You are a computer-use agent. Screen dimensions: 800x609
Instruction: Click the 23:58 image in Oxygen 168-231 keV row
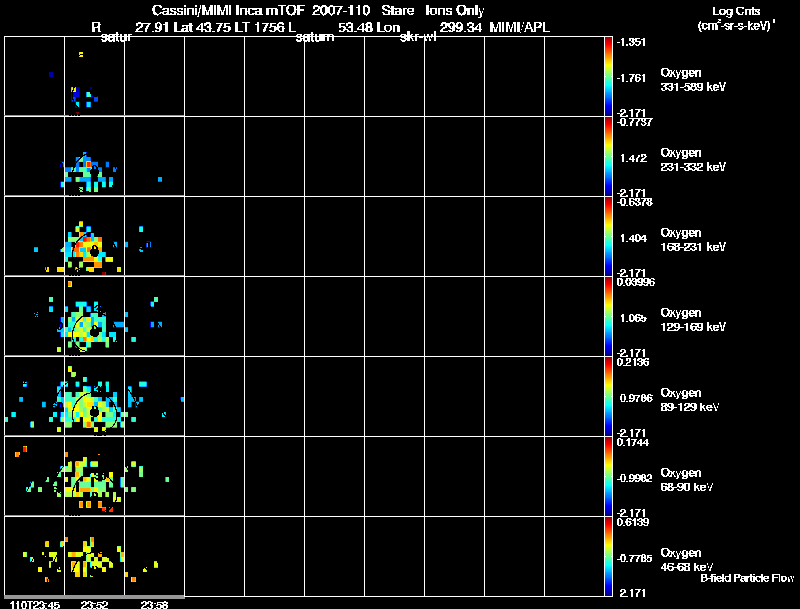[154, 236]
